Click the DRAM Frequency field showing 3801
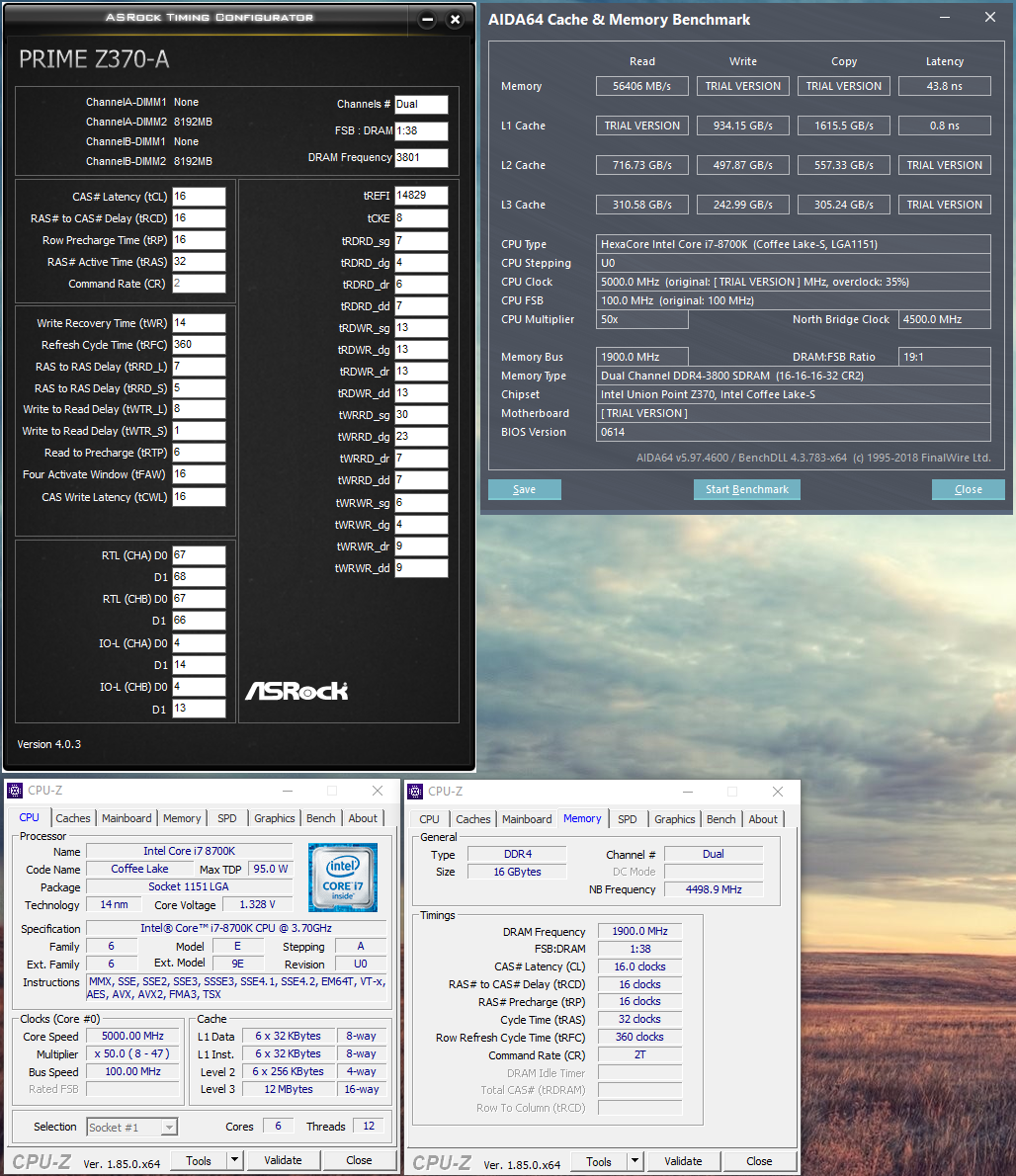The width and height of the screenshot is (1016, 1176). coord(421,157)
